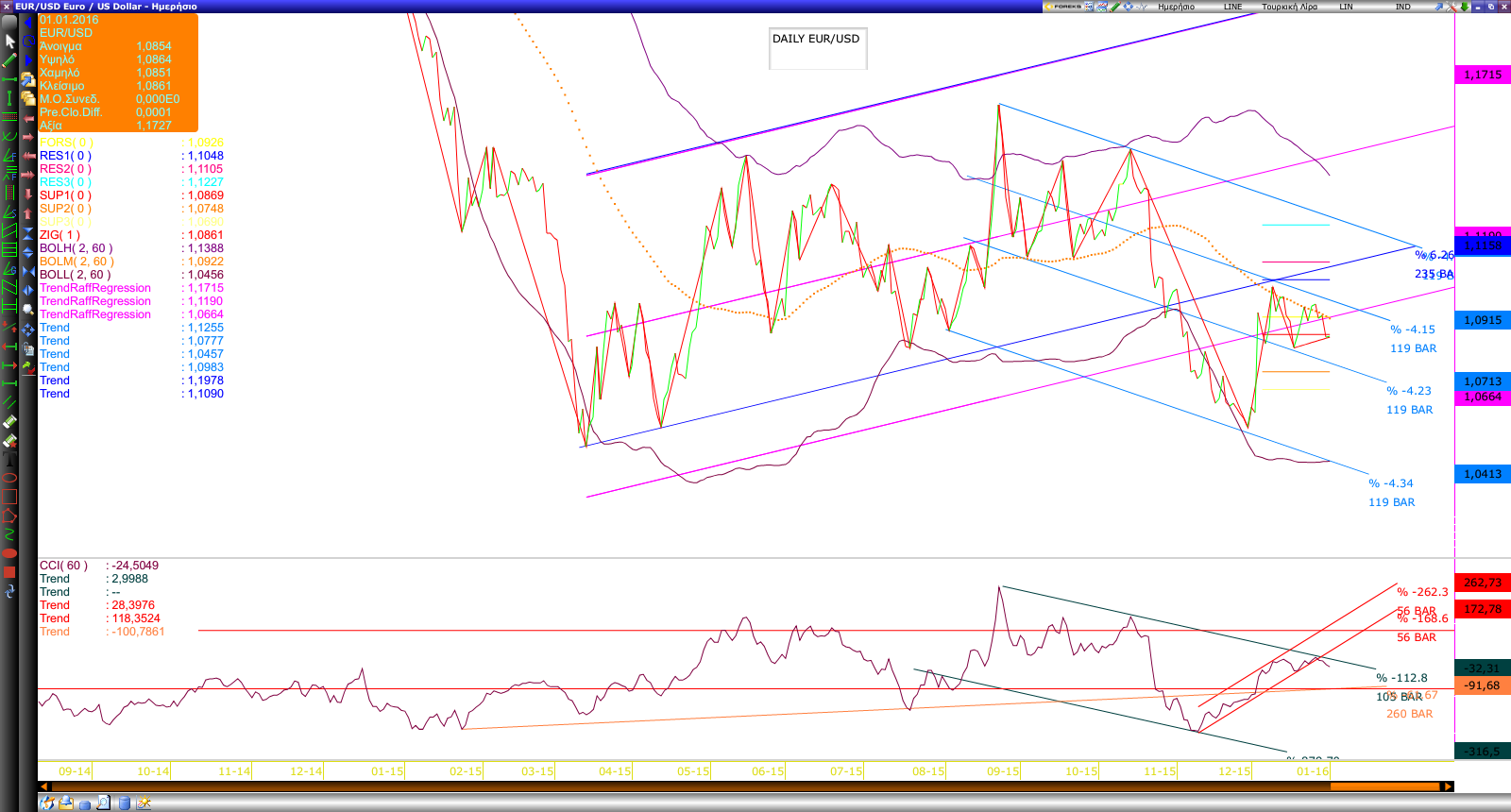The width and height of the screenshot is (1511, 812).
Task: Open the LINE chart type selector
Action: [x=1232, y=7]
